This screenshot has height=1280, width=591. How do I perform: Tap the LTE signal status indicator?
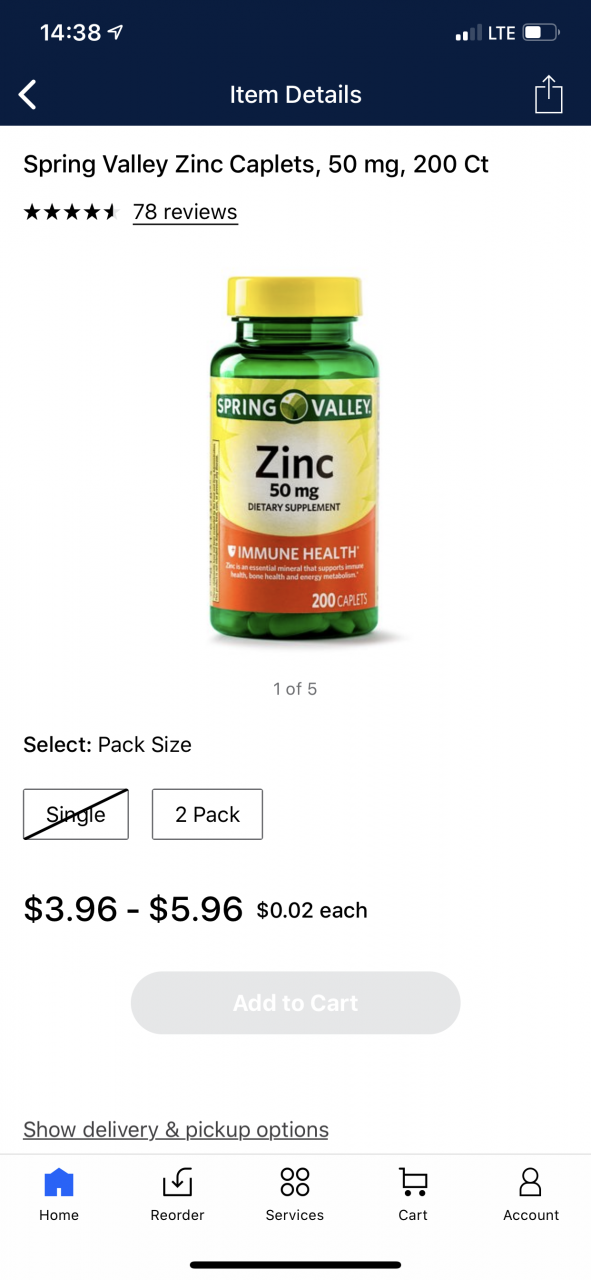coord(502,33)
